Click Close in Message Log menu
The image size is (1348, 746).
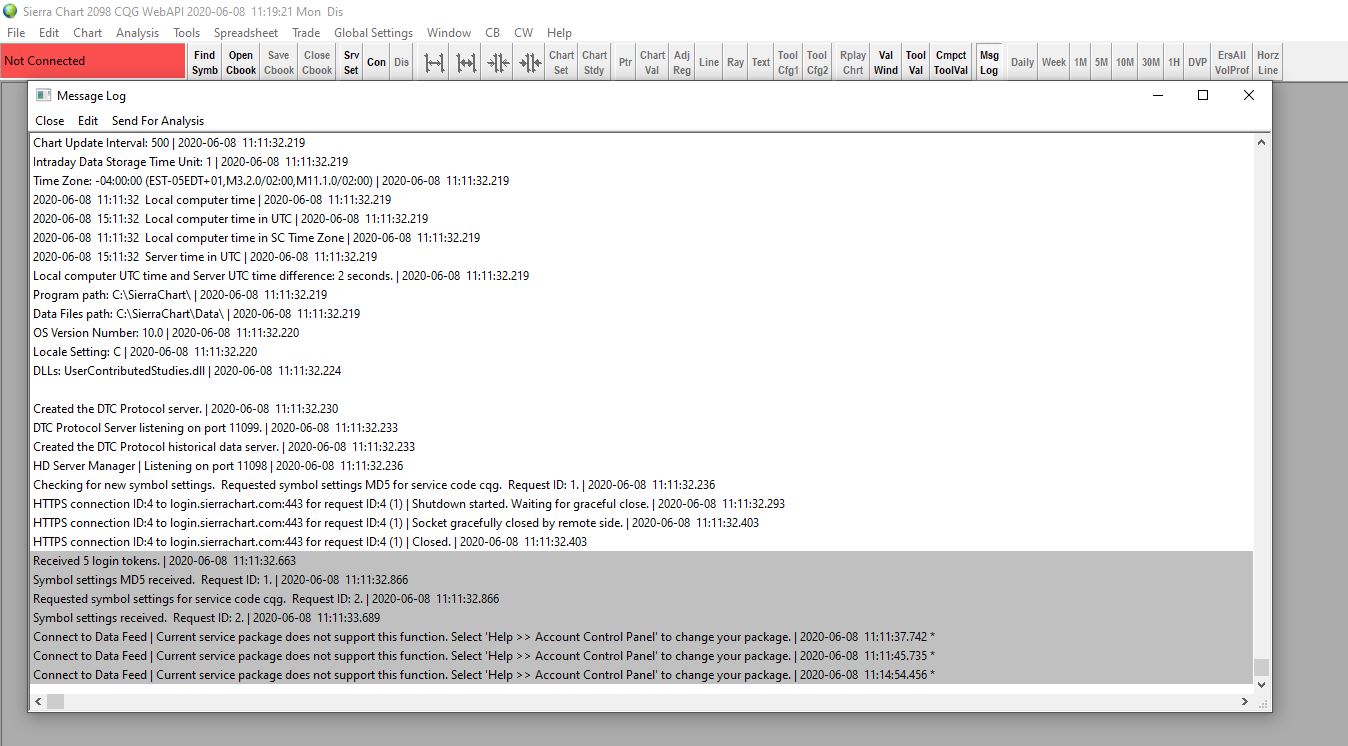pyautogui.click(x=50, y=121)
